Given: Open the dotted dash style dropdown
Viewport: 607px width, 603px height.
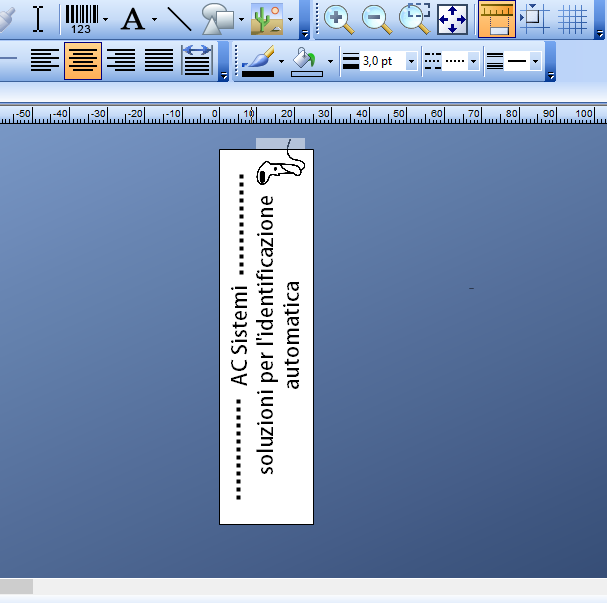Looking at the screenshot, I should coord(473,61).
